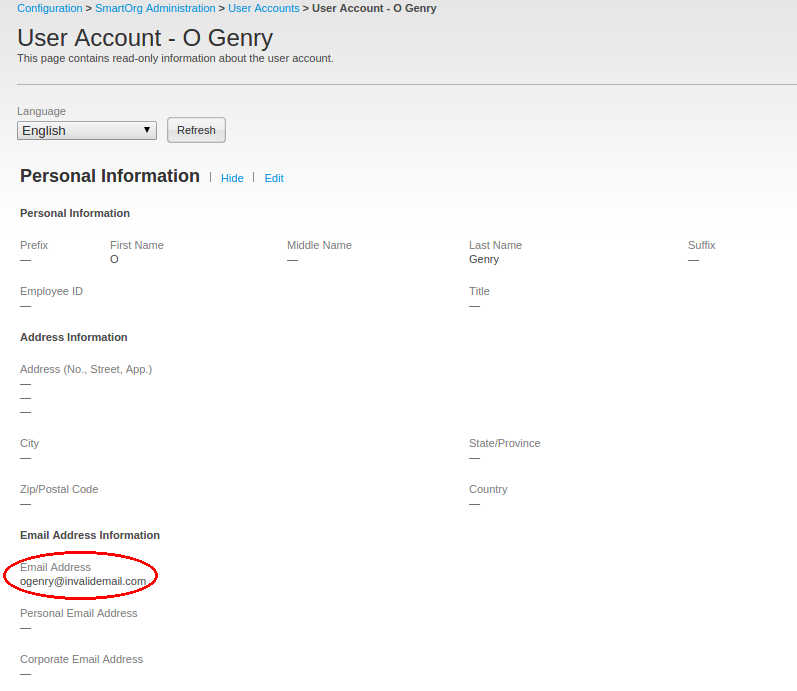Click the Refresh button
This screenshot has height=691, width=797.
point(196,130)
